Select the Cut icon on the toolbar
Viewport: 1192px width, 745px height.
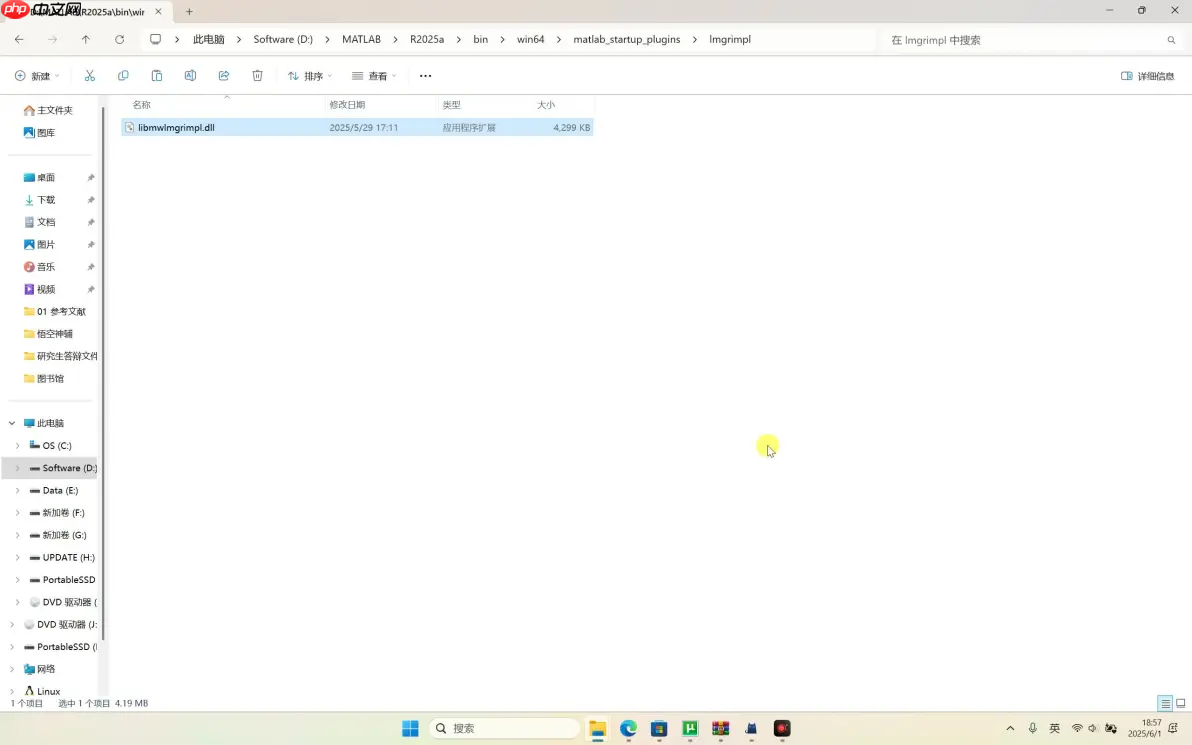tap(89, 75)
